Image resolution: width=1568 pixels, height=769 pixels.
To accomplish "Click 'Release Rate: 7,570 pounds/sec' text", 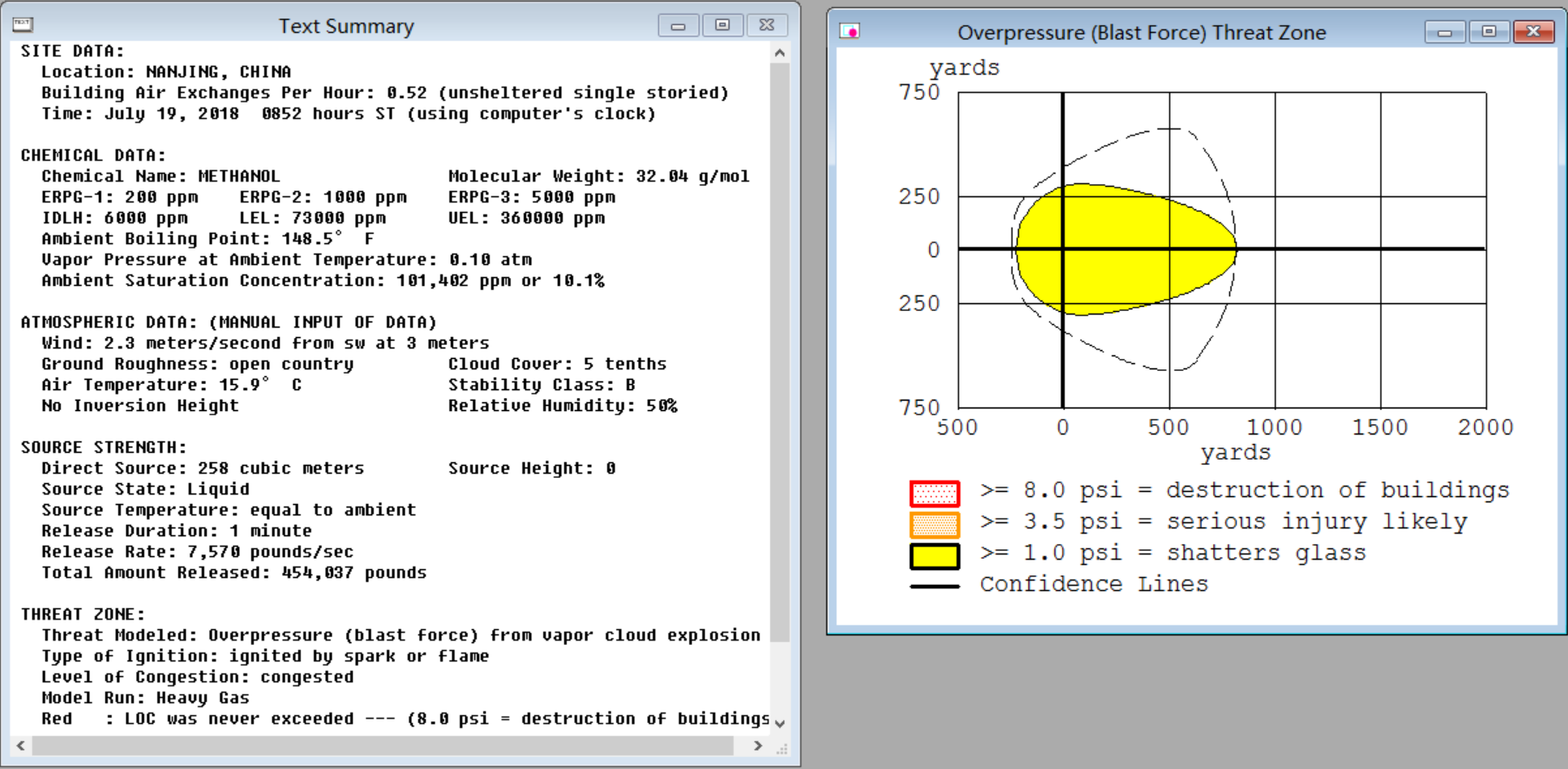I will click(x=197, y=552).
